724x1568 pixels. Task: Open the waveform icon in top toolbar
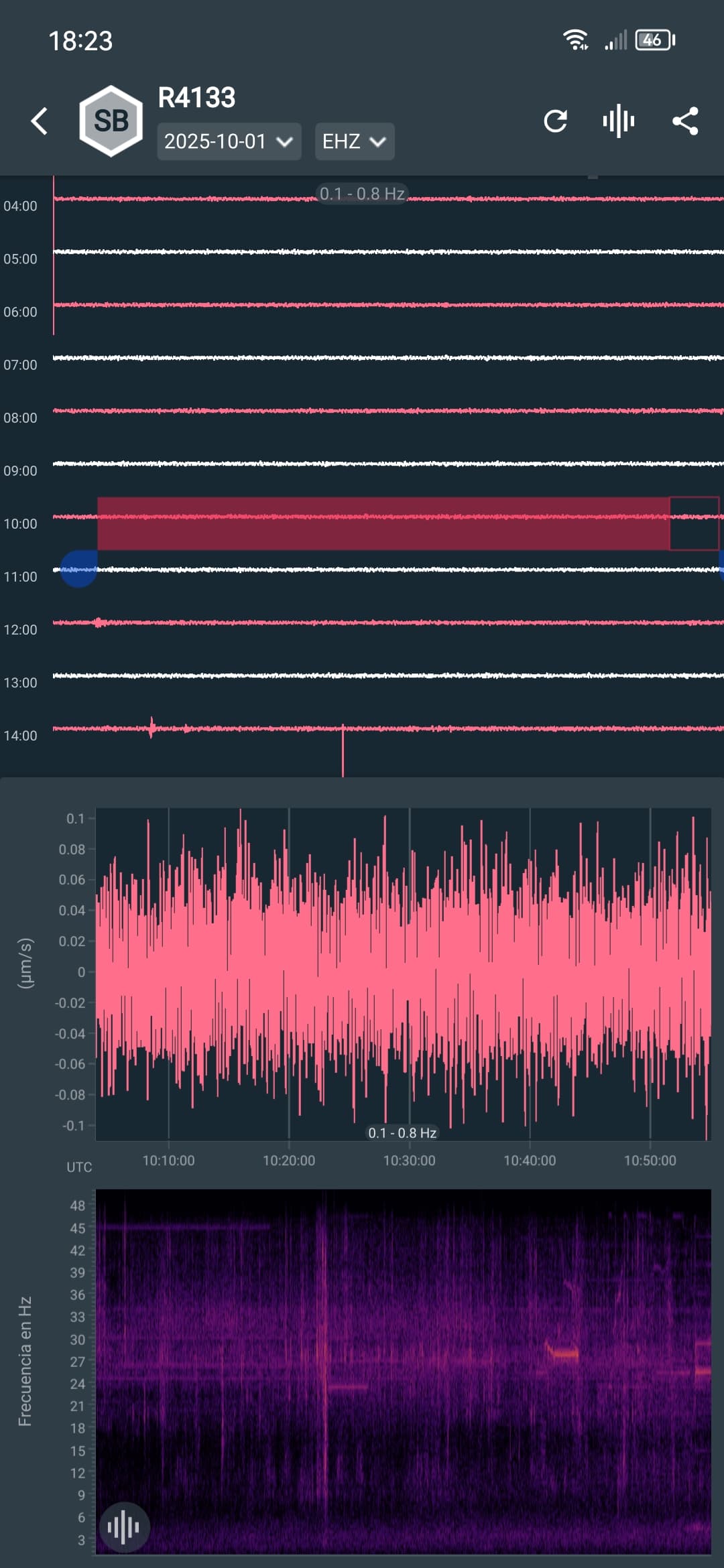pyautogui.click(x=618, y=121)
